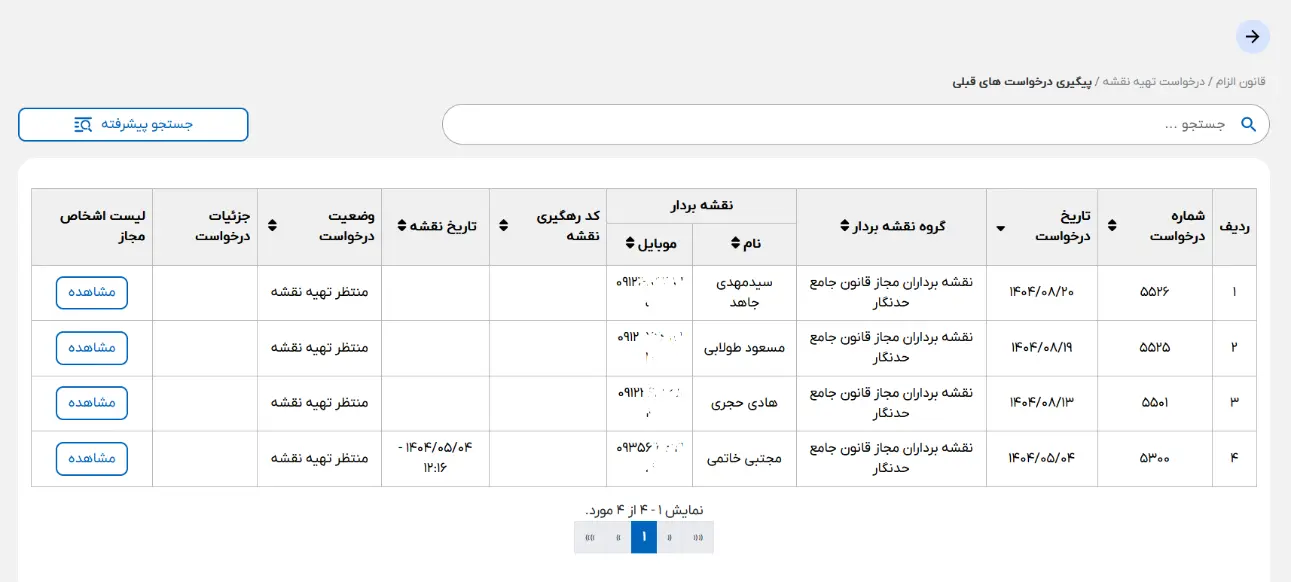Click مشاهده for request 5501

tap(92, 403)
